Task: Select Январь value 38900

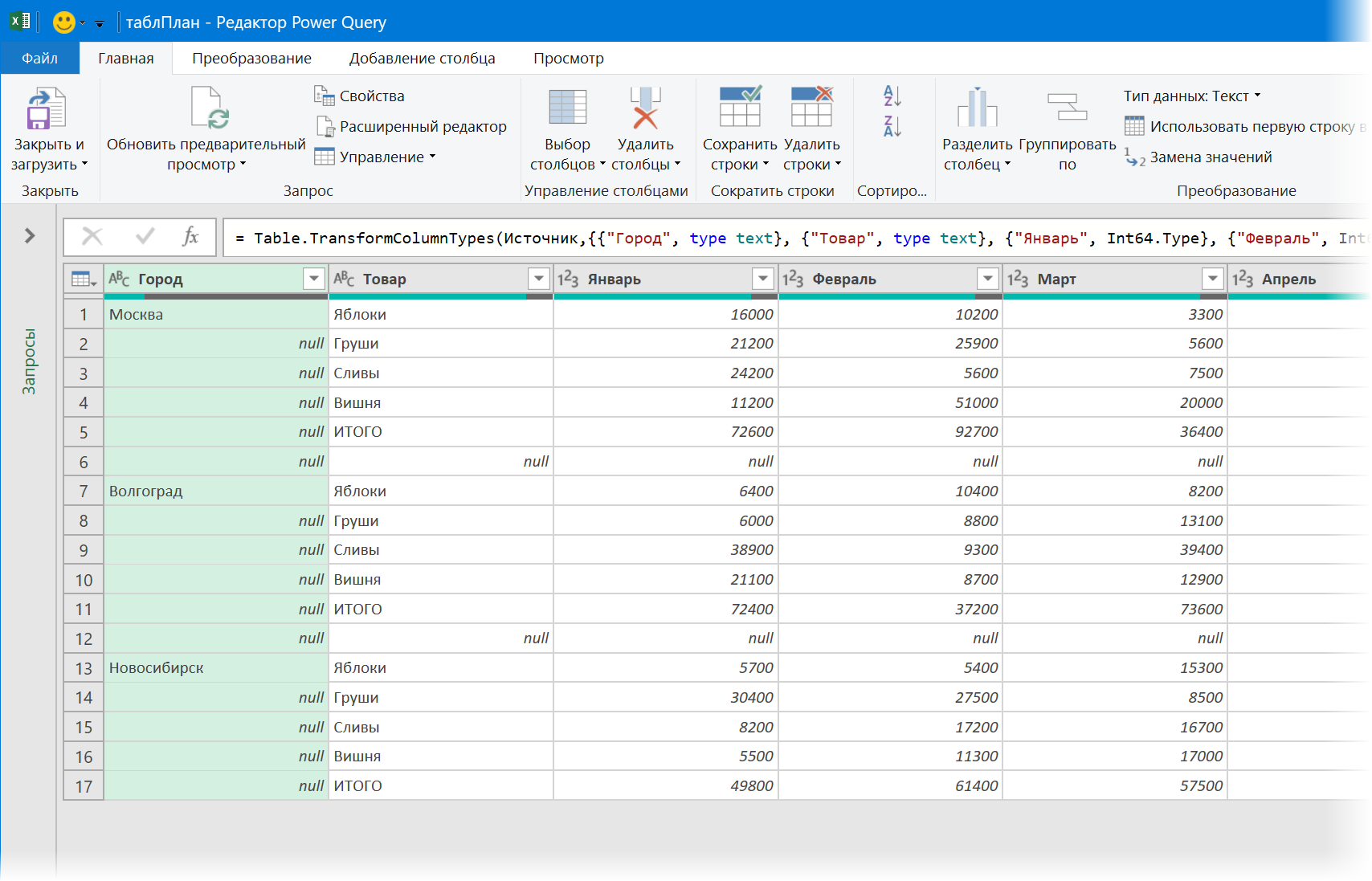Action: point(666,550)
